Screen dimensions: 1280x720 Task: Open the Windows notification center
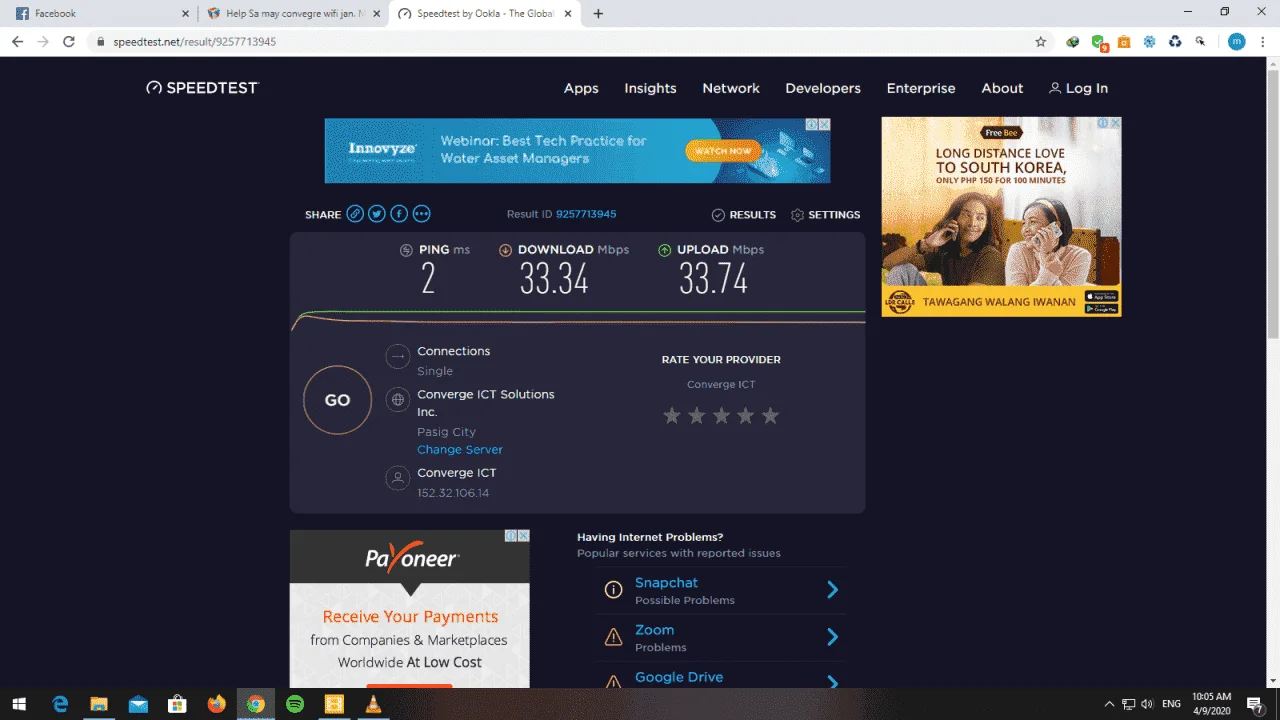[1255, 704]
